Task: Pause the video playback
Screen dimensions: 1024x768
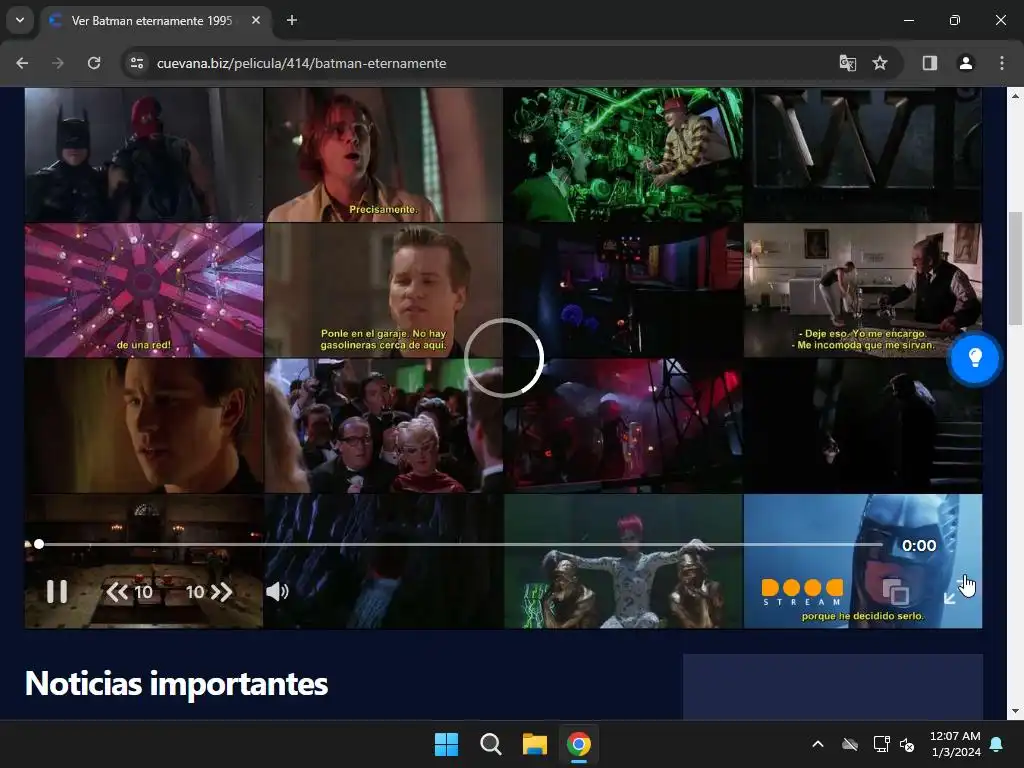Action: pos(57,592)
